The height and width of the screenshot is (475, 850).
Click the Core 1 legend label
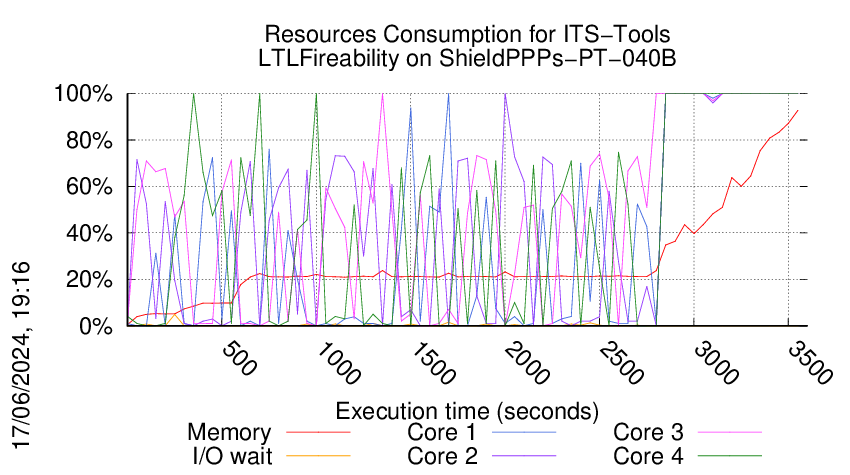441,432
